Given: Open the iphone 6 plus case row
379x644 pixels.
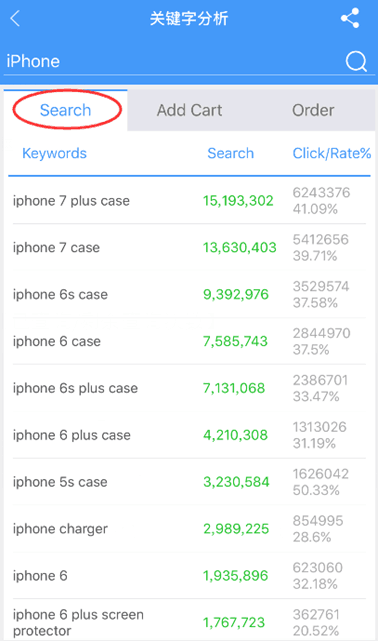Looking at the screenshot, I should tap(189, 435).
